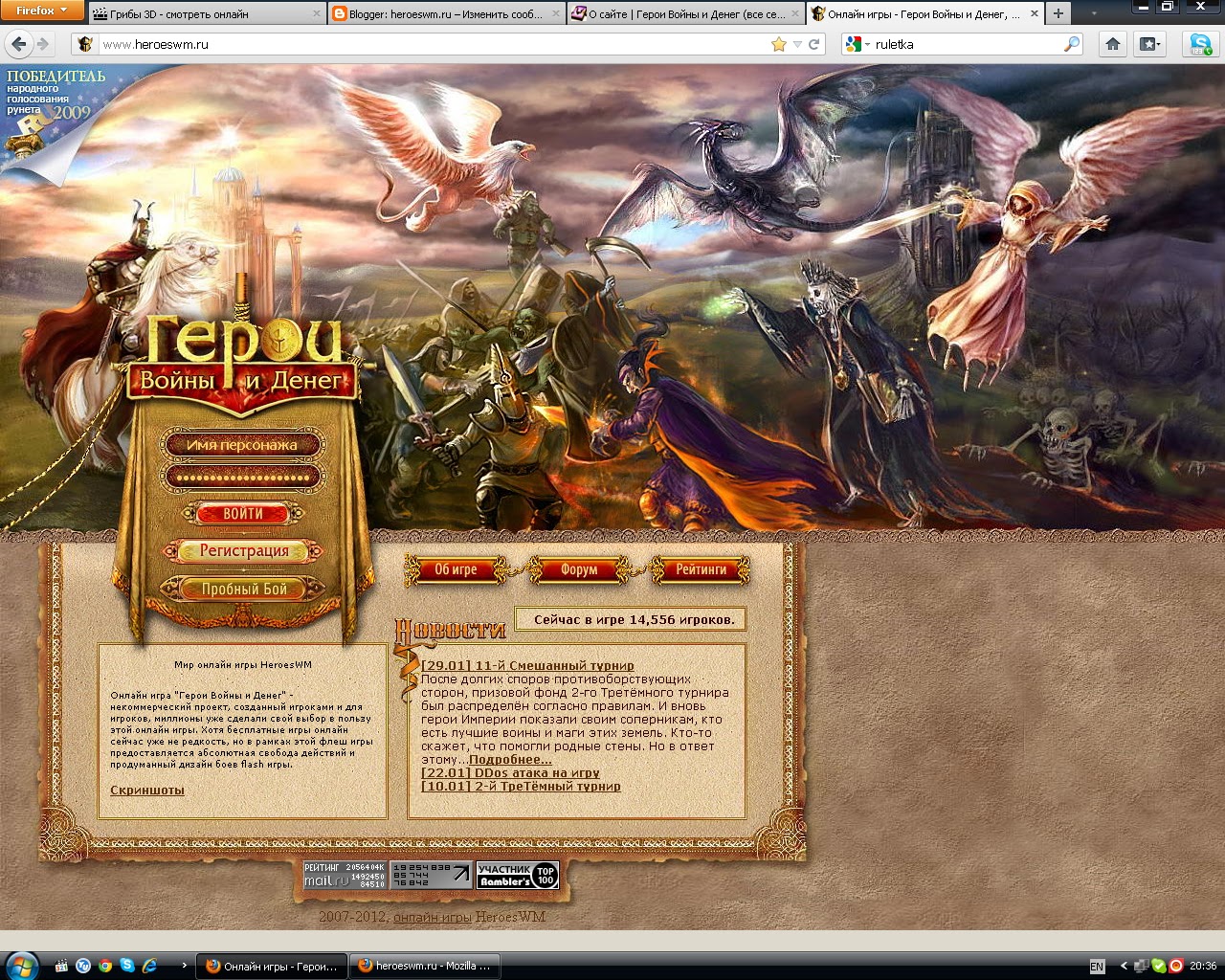
Task: Open the 'Об игре' menu button
Action: [x=456, y=569]
